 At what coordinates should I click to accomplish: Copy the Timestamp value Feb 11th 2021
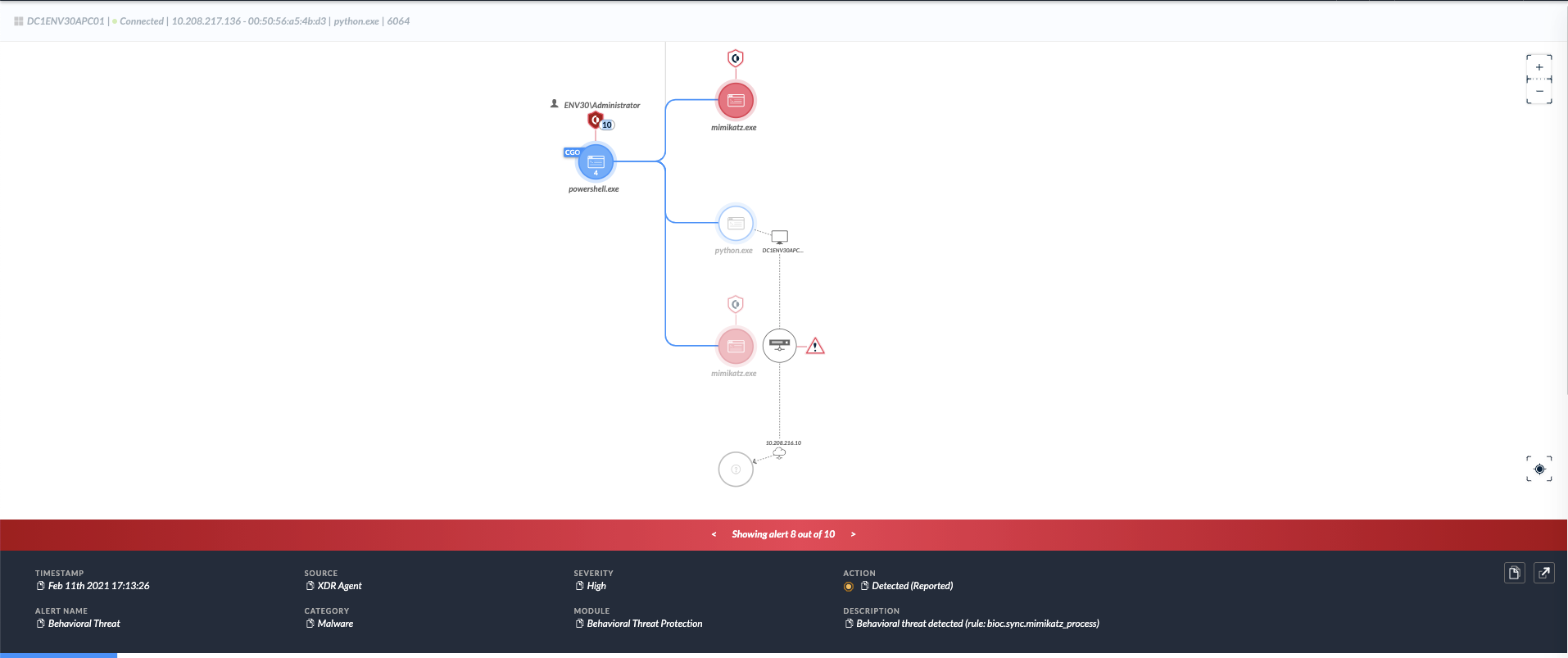[40, 586]
